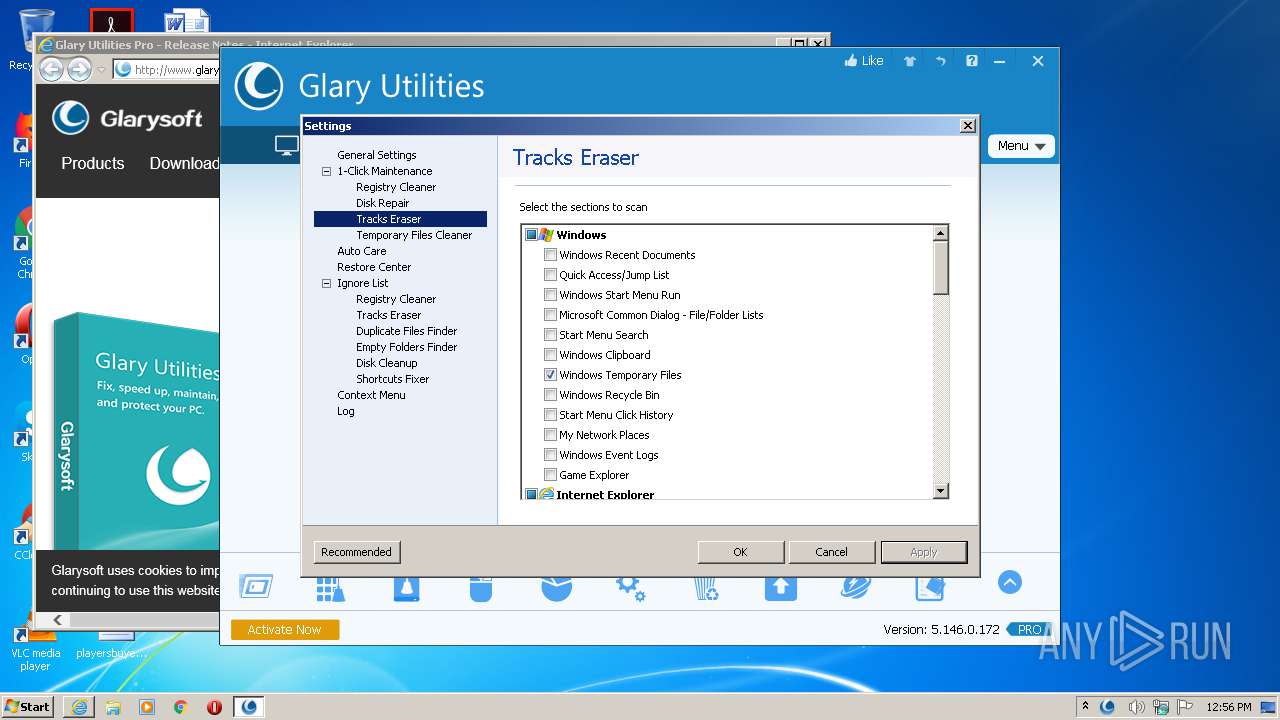Screen dimensions: 1280x720
Task: Launch Chrome from the taskbar
Action: pos(181,707)
